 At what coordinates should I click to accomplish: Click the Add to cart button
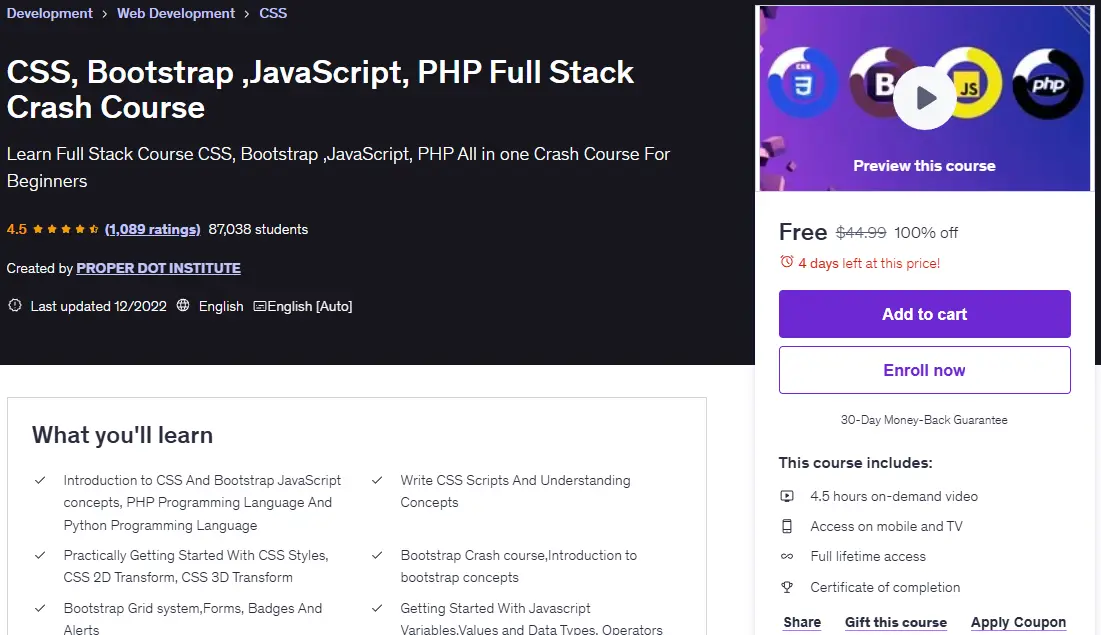[924, 314]
